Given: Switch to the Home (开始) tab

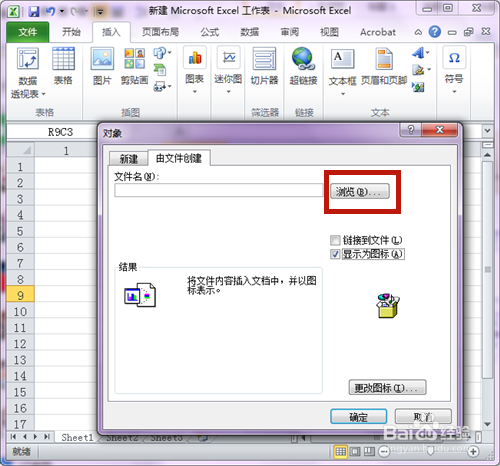Looking at the screenshot, I should point(71,32).
